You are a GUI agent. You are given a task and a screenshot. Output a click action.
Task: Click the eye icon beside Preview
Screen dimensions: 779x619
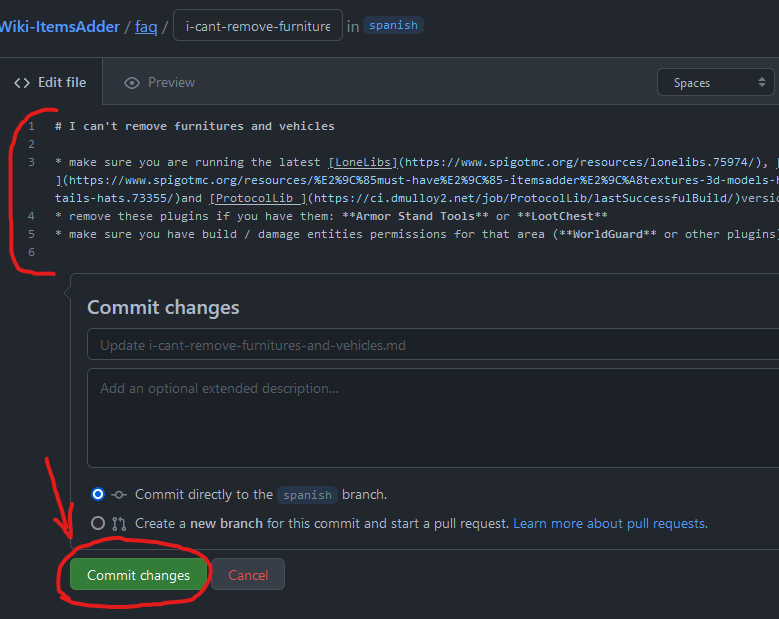click(132, 83)
